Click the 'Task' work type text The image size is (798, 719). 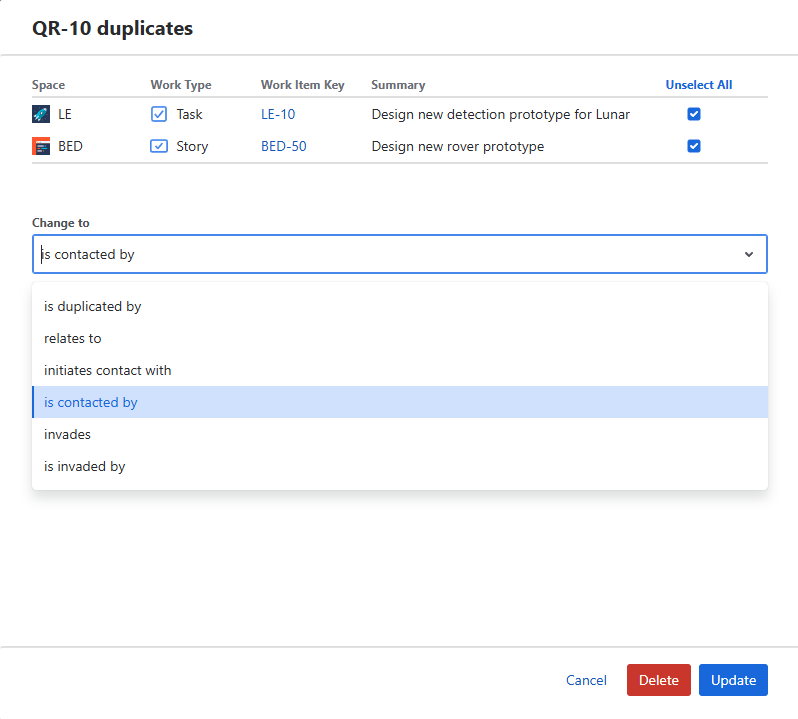[189, 114]
